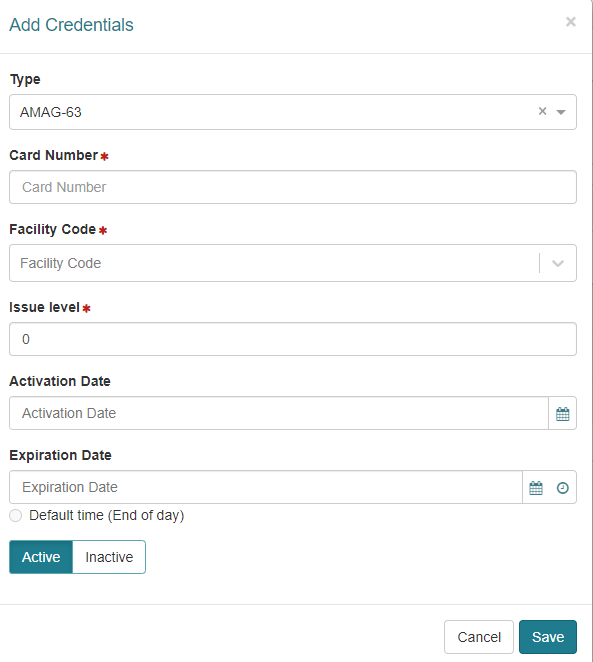593x662 pixels.
Task: Open the Expiration Date calendar picker
Action: (536, 488)
